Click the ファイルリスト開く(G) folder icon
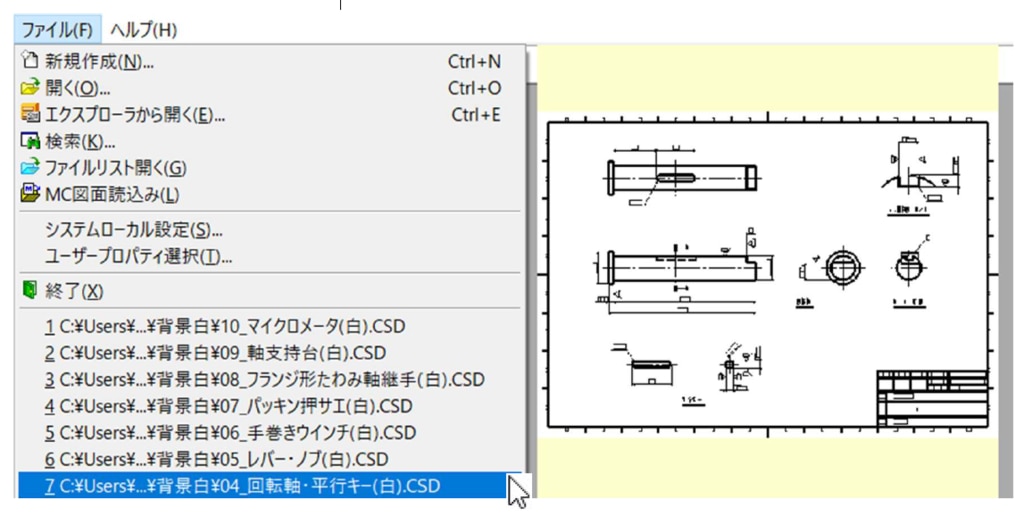The width and height of the screenshot is (1024, 517). 30,167
